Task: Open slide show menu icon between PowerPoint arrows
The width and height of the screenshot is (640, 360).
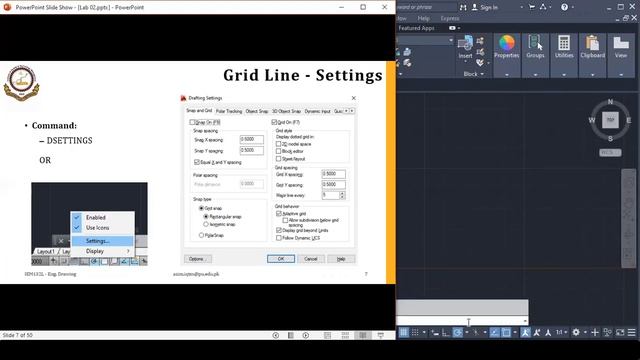Action: 291,335
